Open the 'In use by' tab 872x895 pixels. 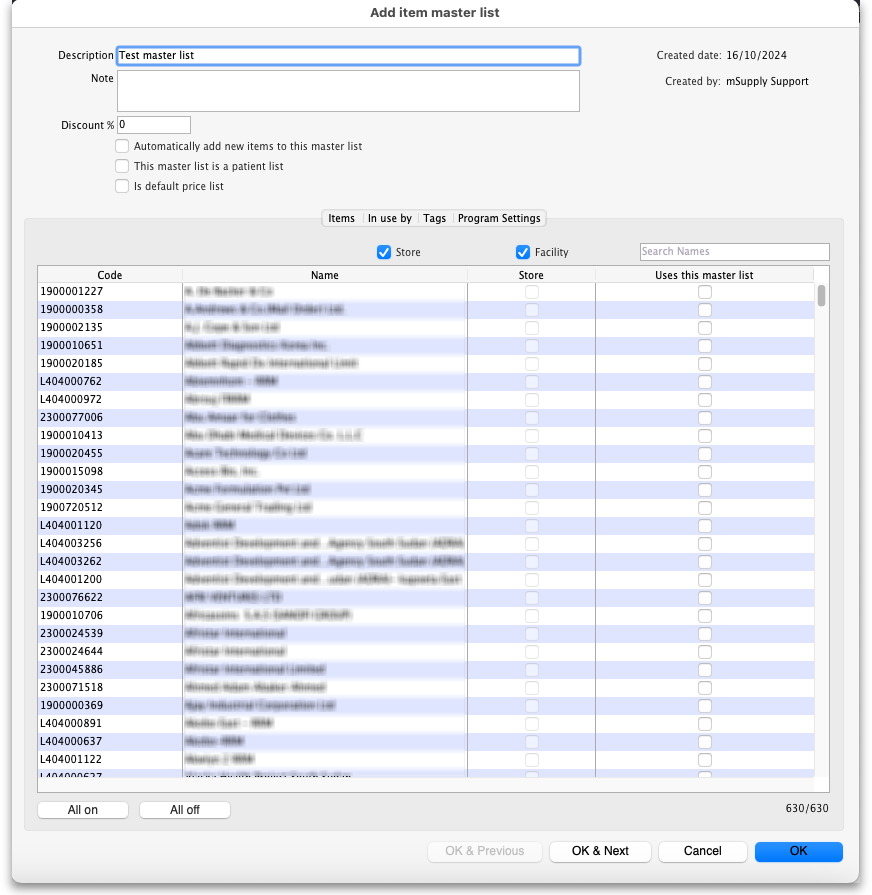[x=389, y=218]
